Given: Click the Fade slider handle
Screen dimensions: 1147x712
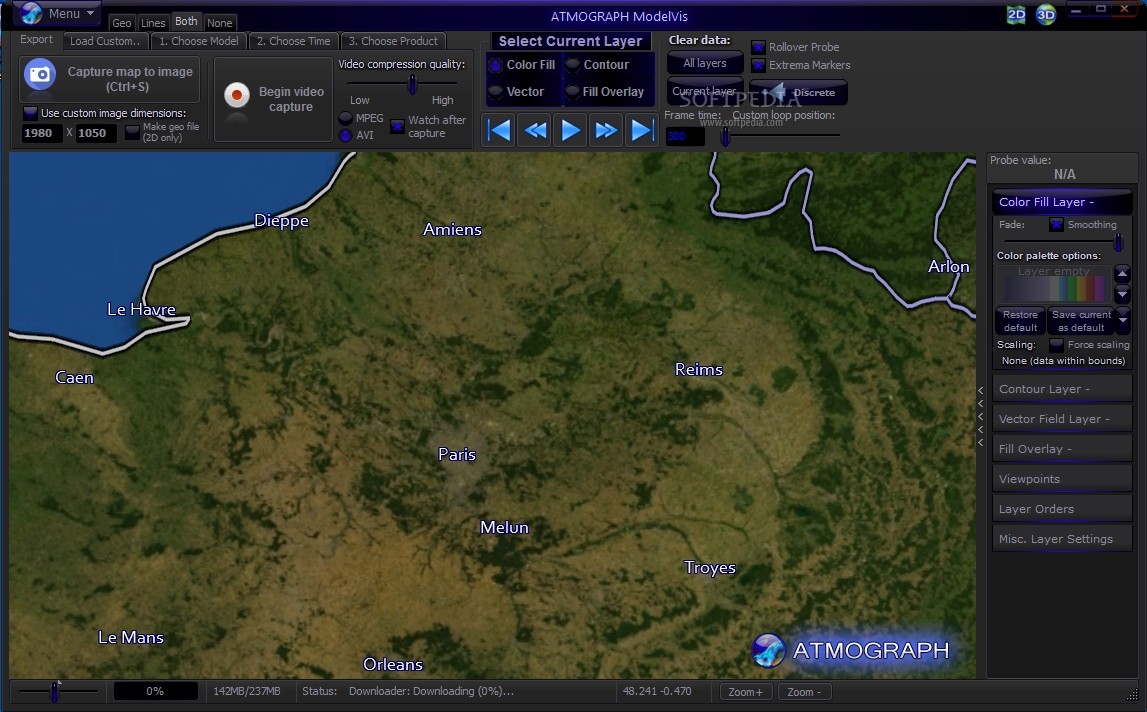Looking at the screenshot, I should (x=1118, y=242).
